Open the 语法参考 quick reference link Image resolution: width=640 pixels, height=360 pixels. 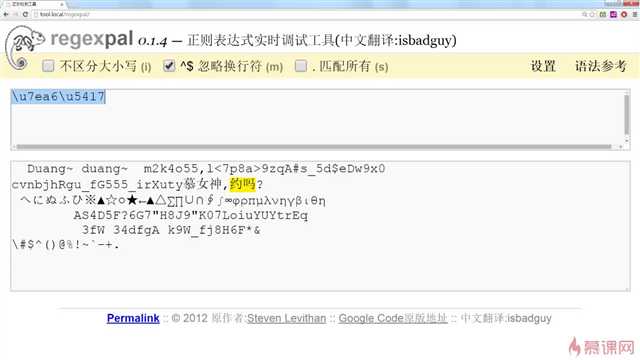[x=600, y=66]
